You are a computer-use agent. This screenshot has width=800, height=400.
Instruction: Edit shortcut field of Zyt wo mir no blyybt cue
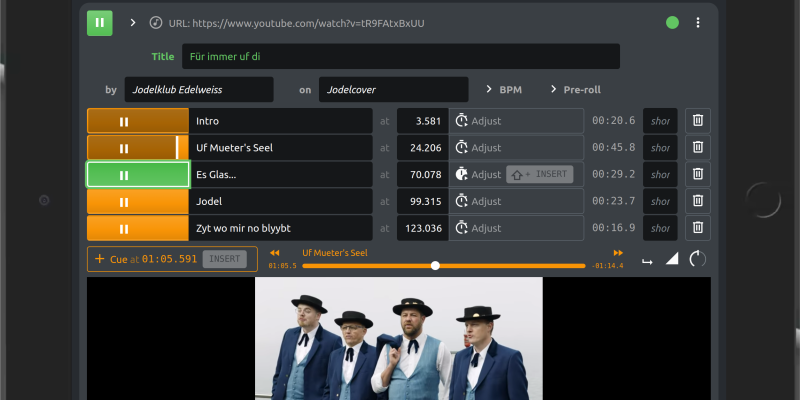660,228
